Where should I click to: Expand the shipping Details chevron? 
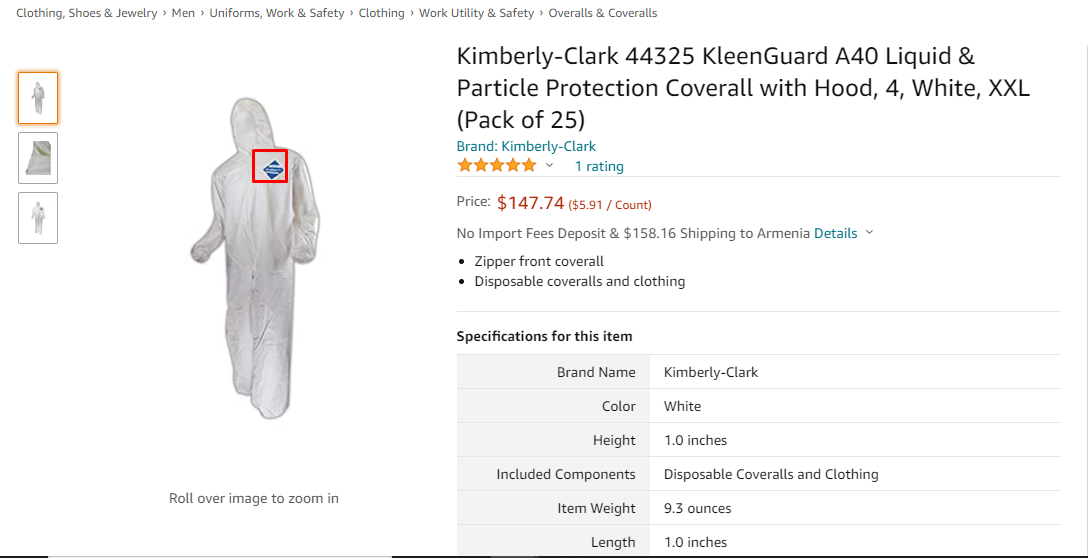tap(869, 233)
